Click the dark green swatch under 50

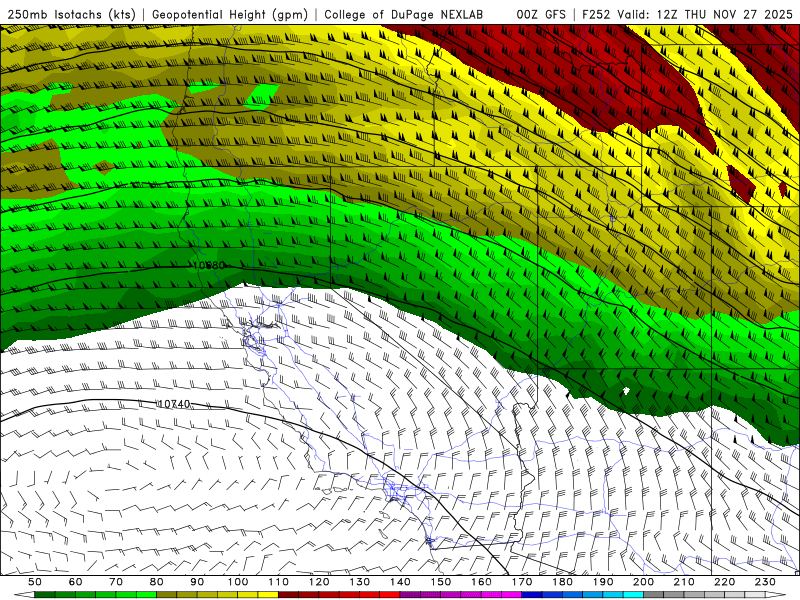pyautogui.click(x=45, y=595)
